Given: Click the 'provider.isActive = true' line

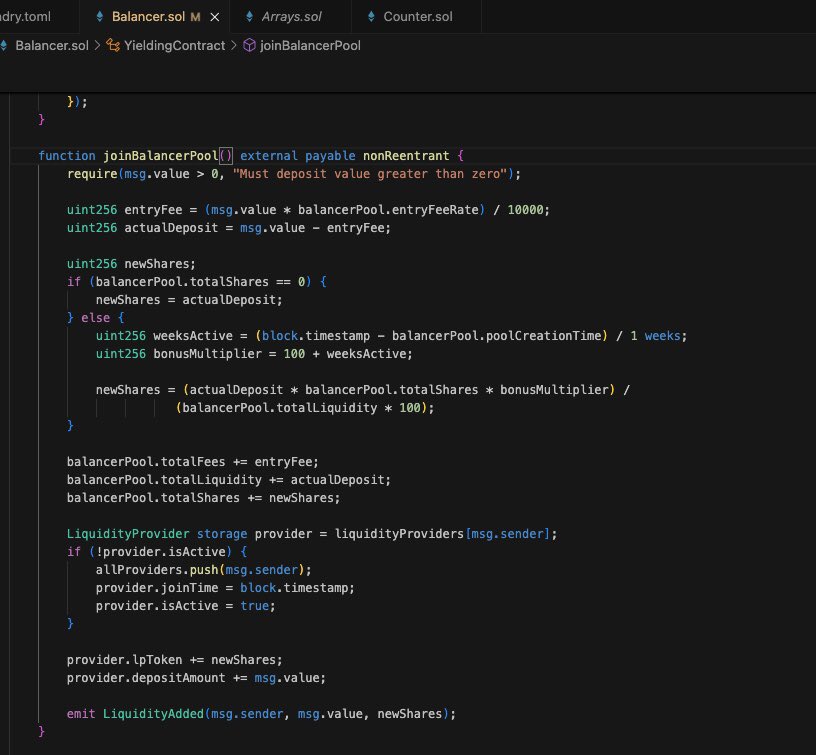Looking at the screenshot, I should tap(185, 606).
